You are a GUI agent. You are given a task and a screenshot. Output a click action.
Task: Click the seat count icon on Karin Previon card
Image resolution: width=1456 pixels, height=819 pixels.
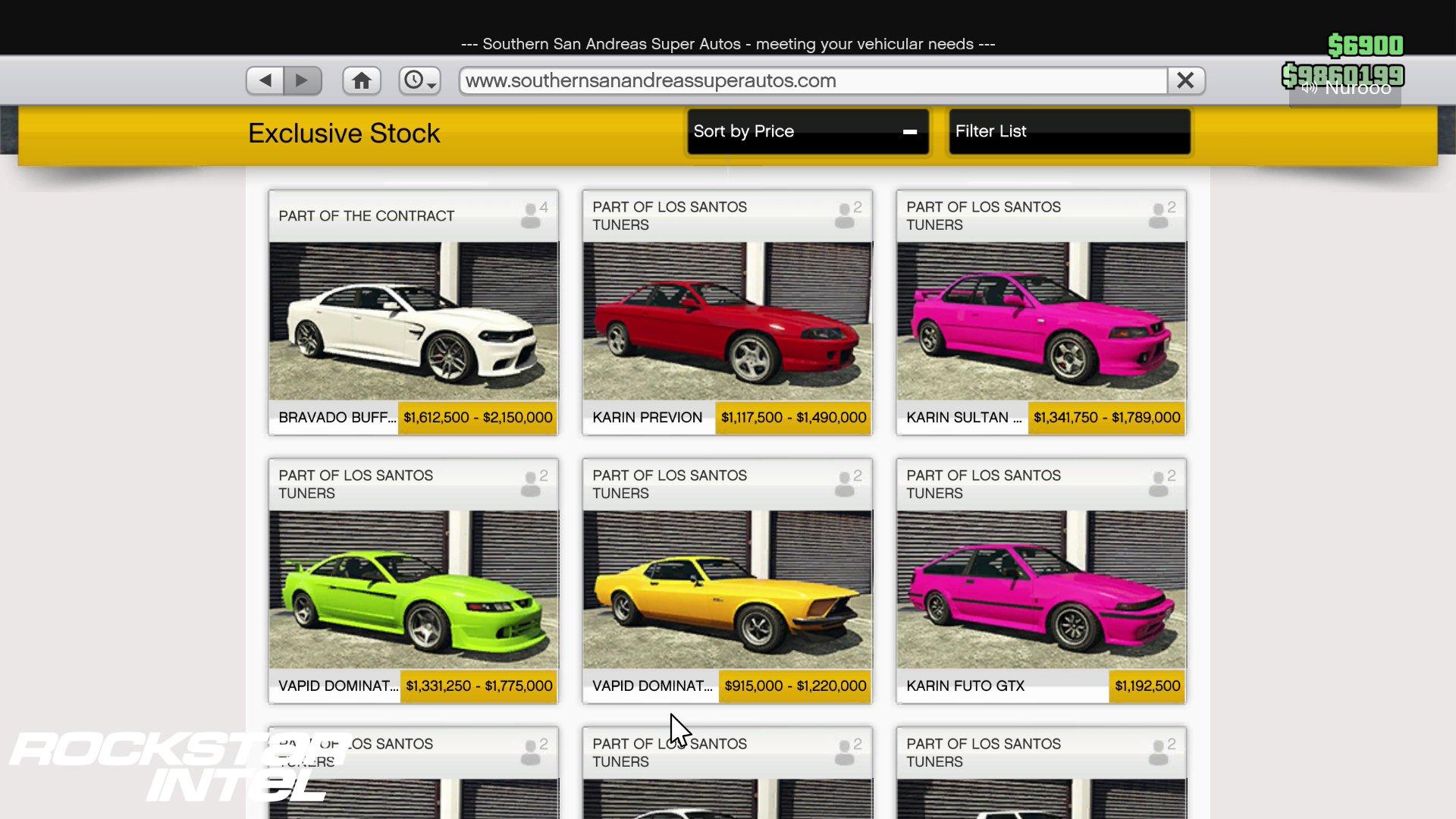tap(848, 215)
